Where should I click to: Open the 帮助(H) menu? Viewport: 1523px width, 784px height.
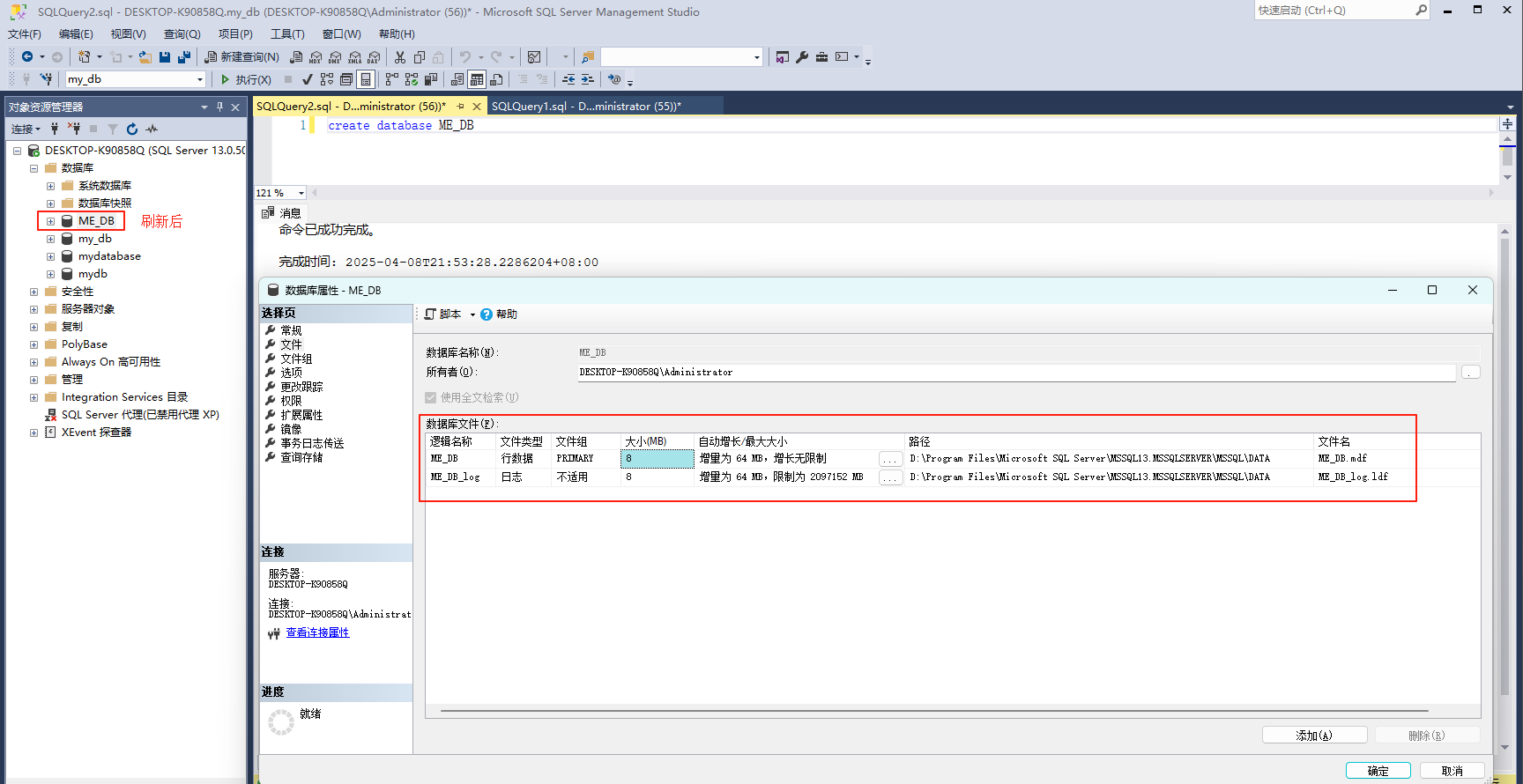tap(397, 33)
